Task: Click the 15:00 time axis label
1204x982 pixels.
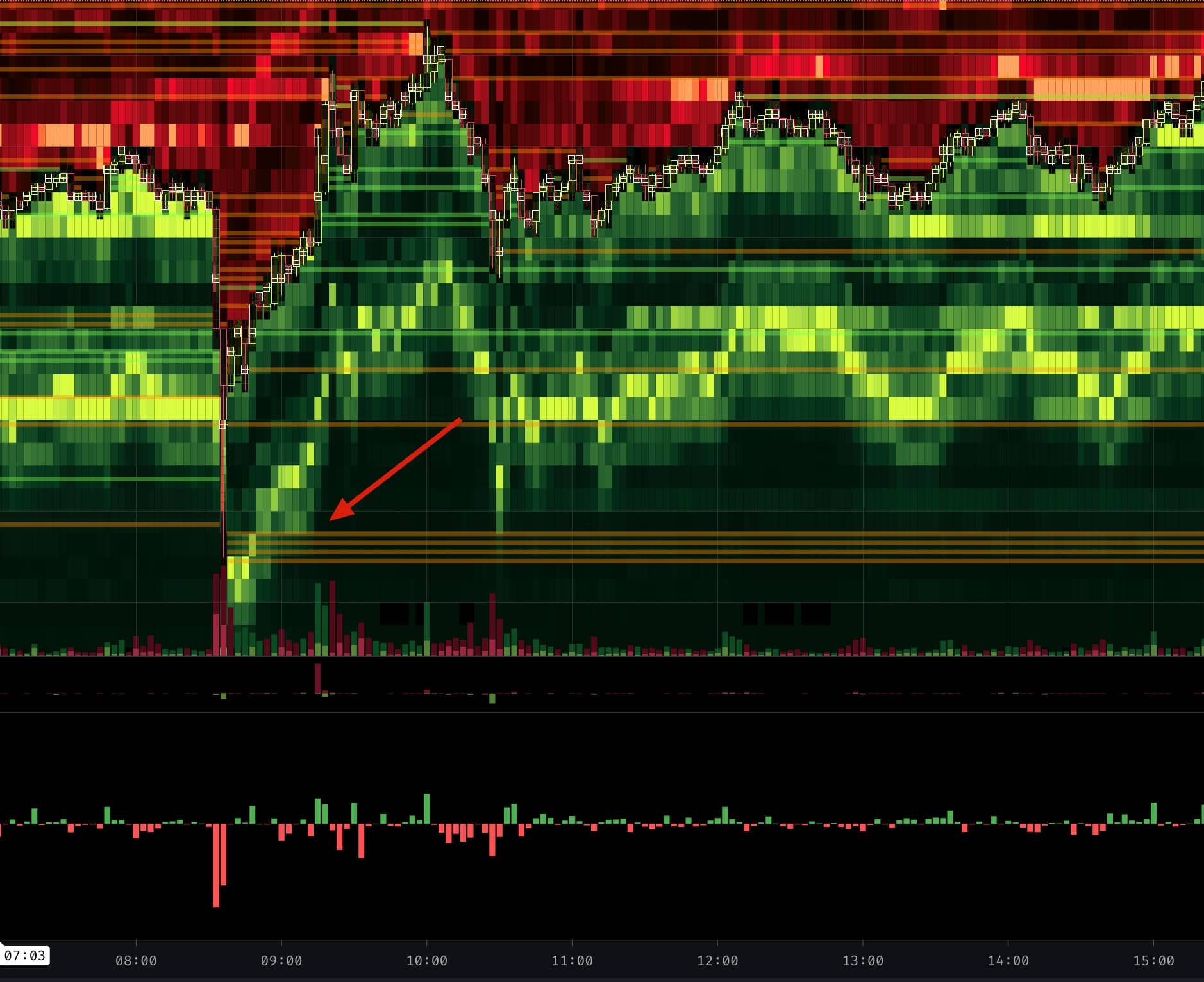Action: (x=1153, y=961)
